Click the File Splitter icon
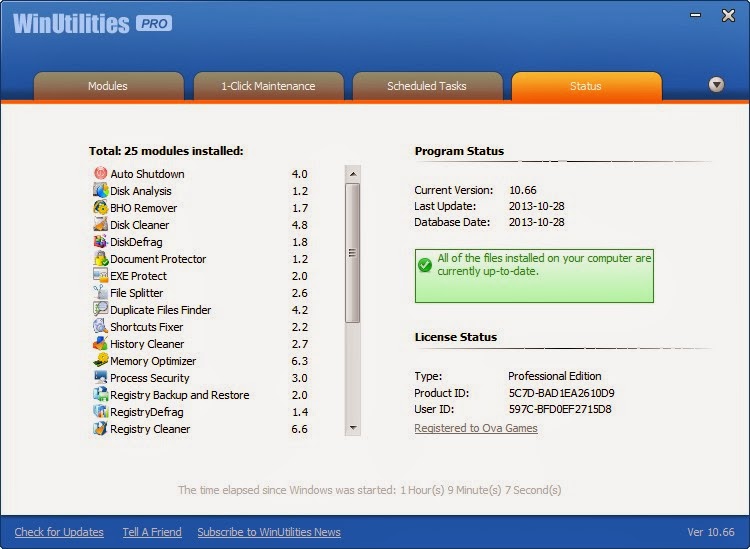750x549 pixels. [100, 292]
